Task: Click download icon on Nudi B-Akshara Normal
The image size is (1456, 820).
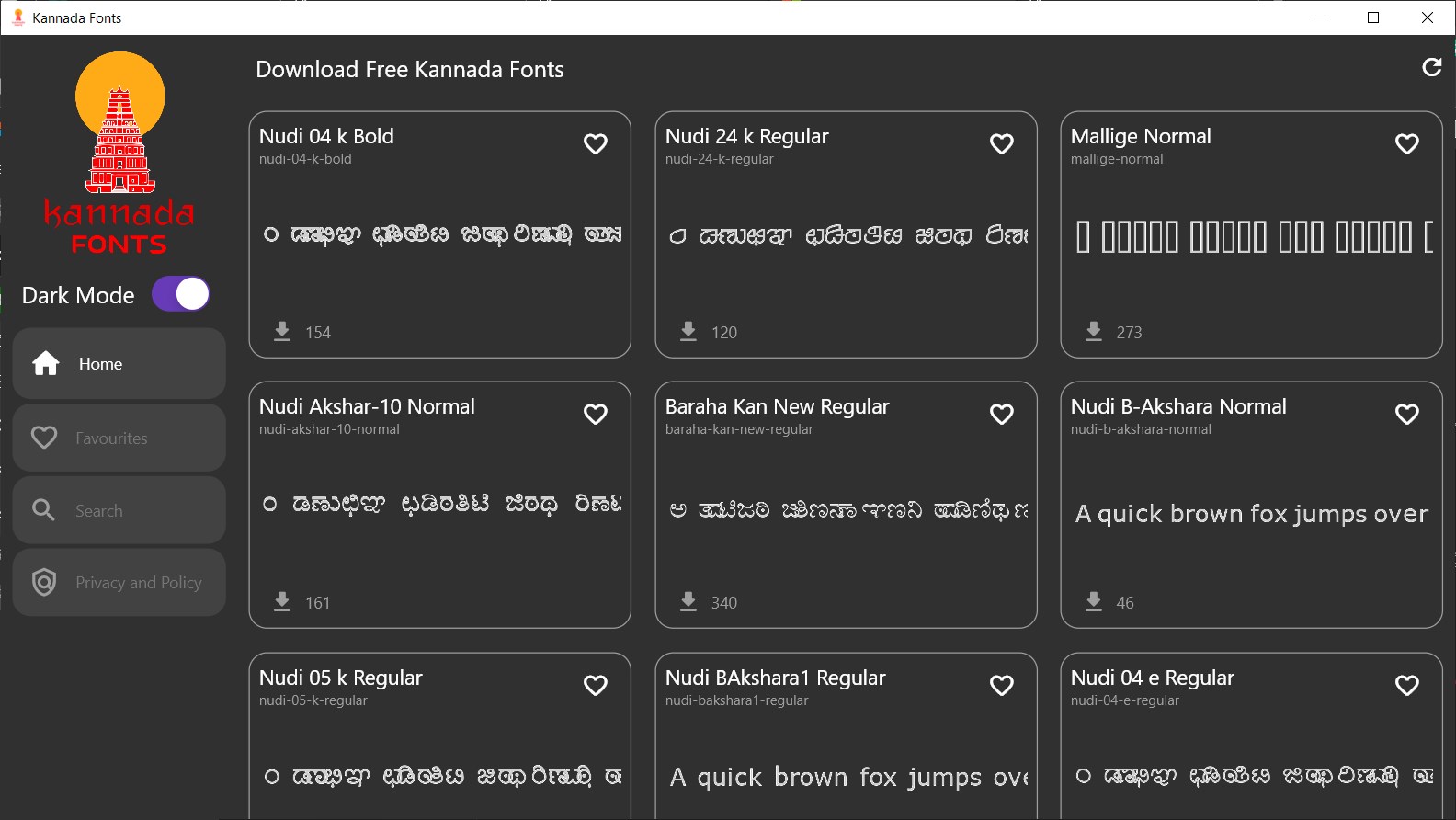Action: [1094, 601]
